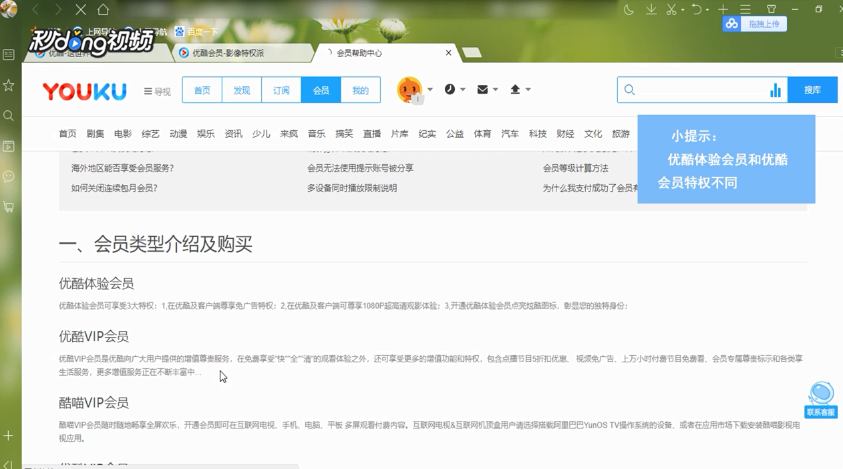Open the 会员无法使用提示账号被分享 link
This screenshot has height=469, width=843.
tap(360, 168)
